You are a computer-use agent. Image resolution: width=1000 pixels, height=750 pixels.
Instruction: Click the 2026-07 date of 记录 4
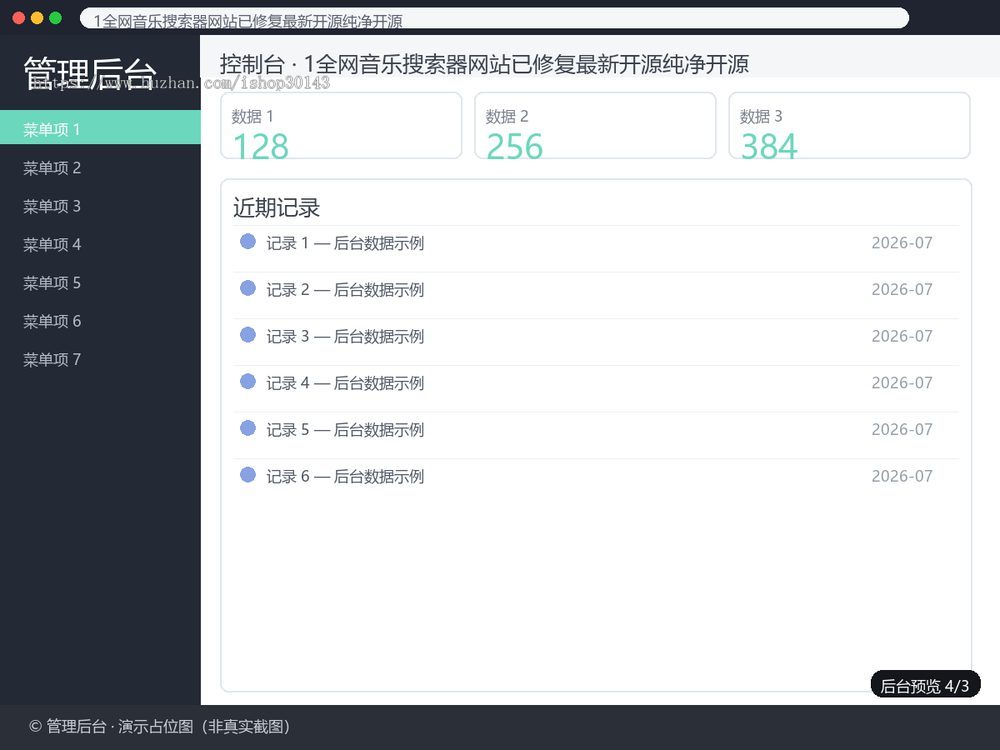(902, 383)
